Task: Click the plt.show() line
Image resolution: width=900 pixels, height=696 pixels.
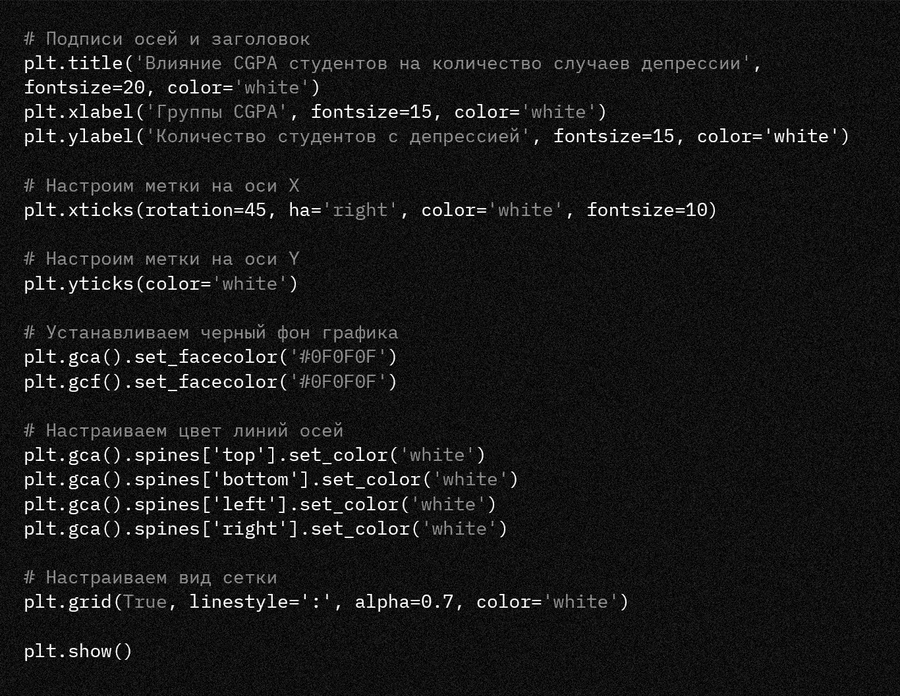Action: click(x=78, y=651)
